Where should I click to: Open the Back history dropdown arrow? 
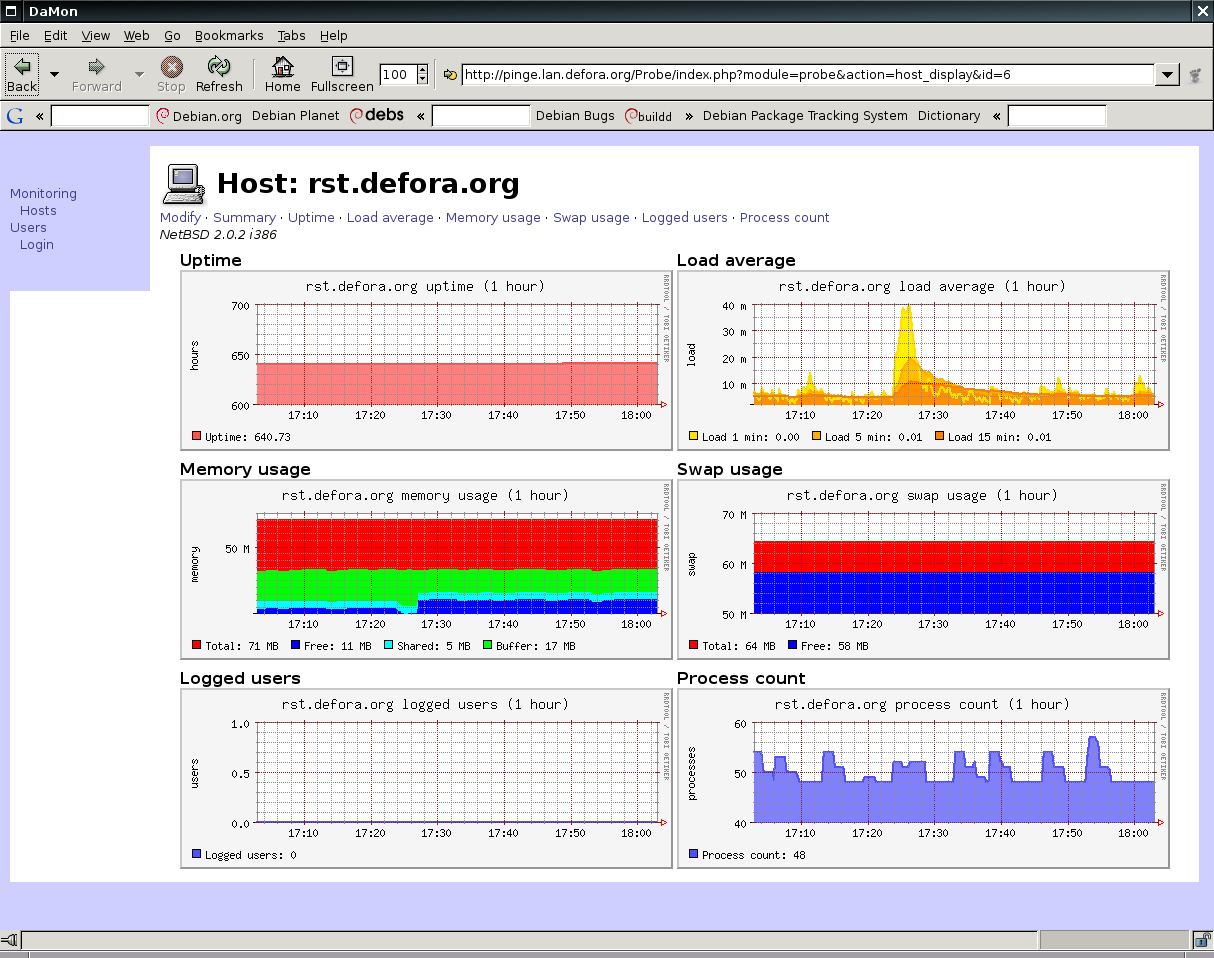pos(54,74)
